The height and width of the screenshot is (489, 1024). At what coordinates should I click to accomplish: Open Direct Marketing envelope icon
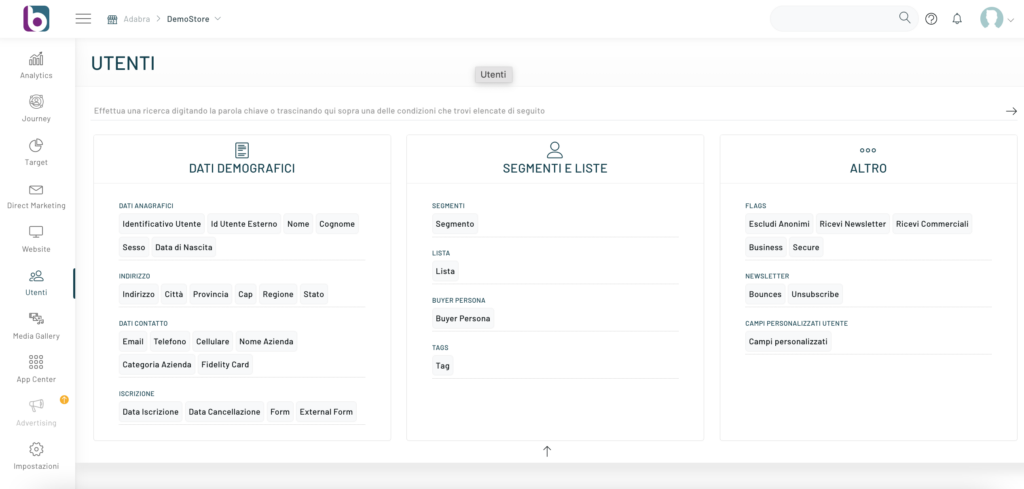(x=36, y=190)
